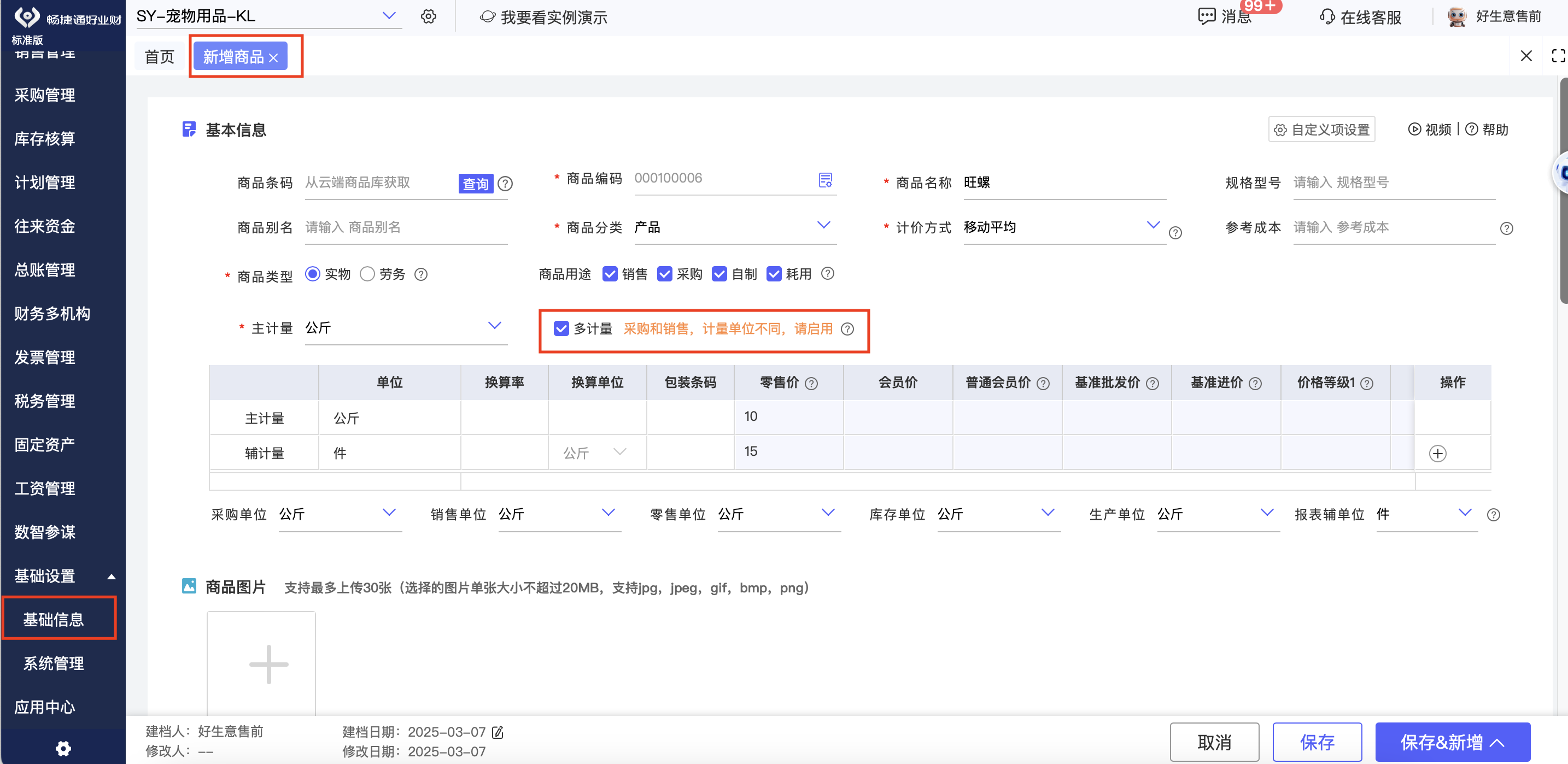The height and width of the screenshot is (764, 1568).
Task: Click help icon beside 报表辅单位
Action: (1493, 515)
